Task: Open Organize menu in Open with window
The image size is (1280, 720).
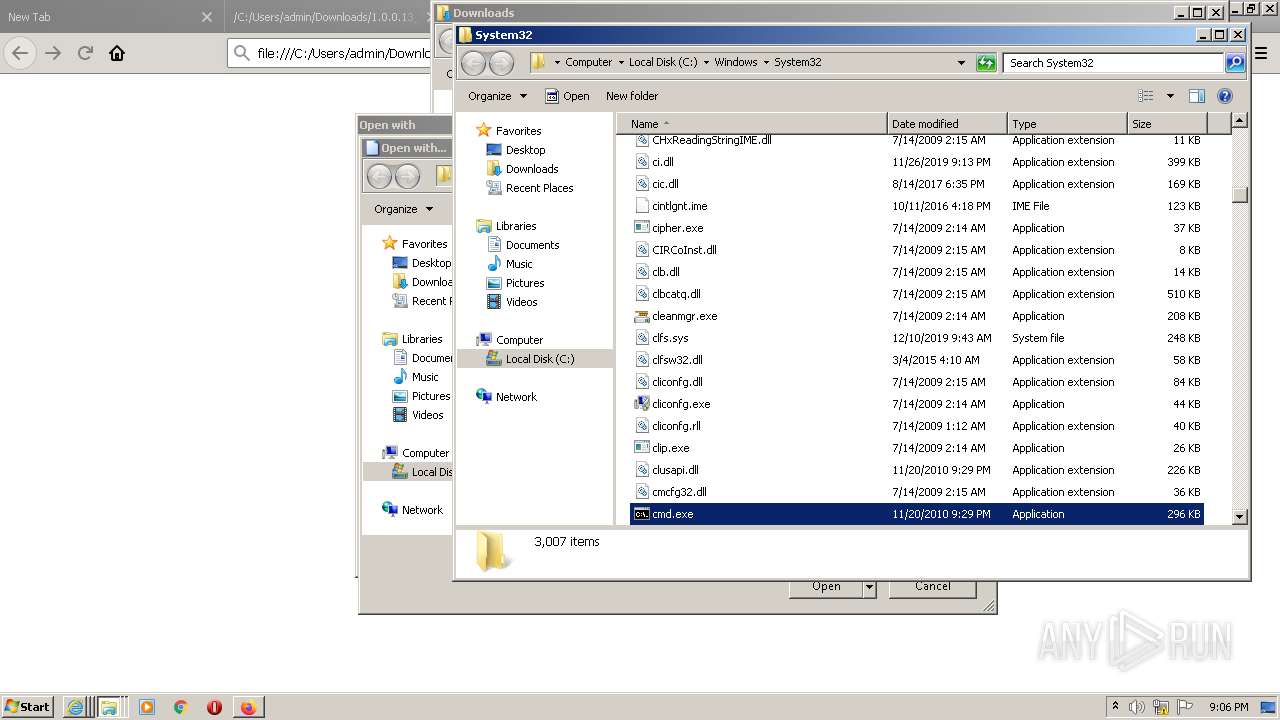Action: coord(404,209)
